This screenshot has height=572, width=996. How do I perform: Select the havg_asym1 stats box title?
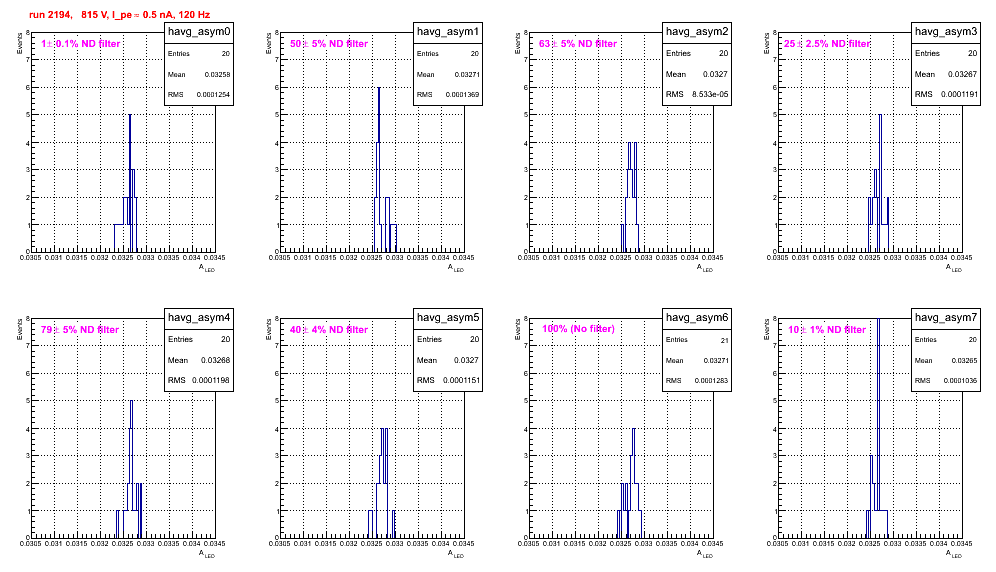[x=448, y=32]
